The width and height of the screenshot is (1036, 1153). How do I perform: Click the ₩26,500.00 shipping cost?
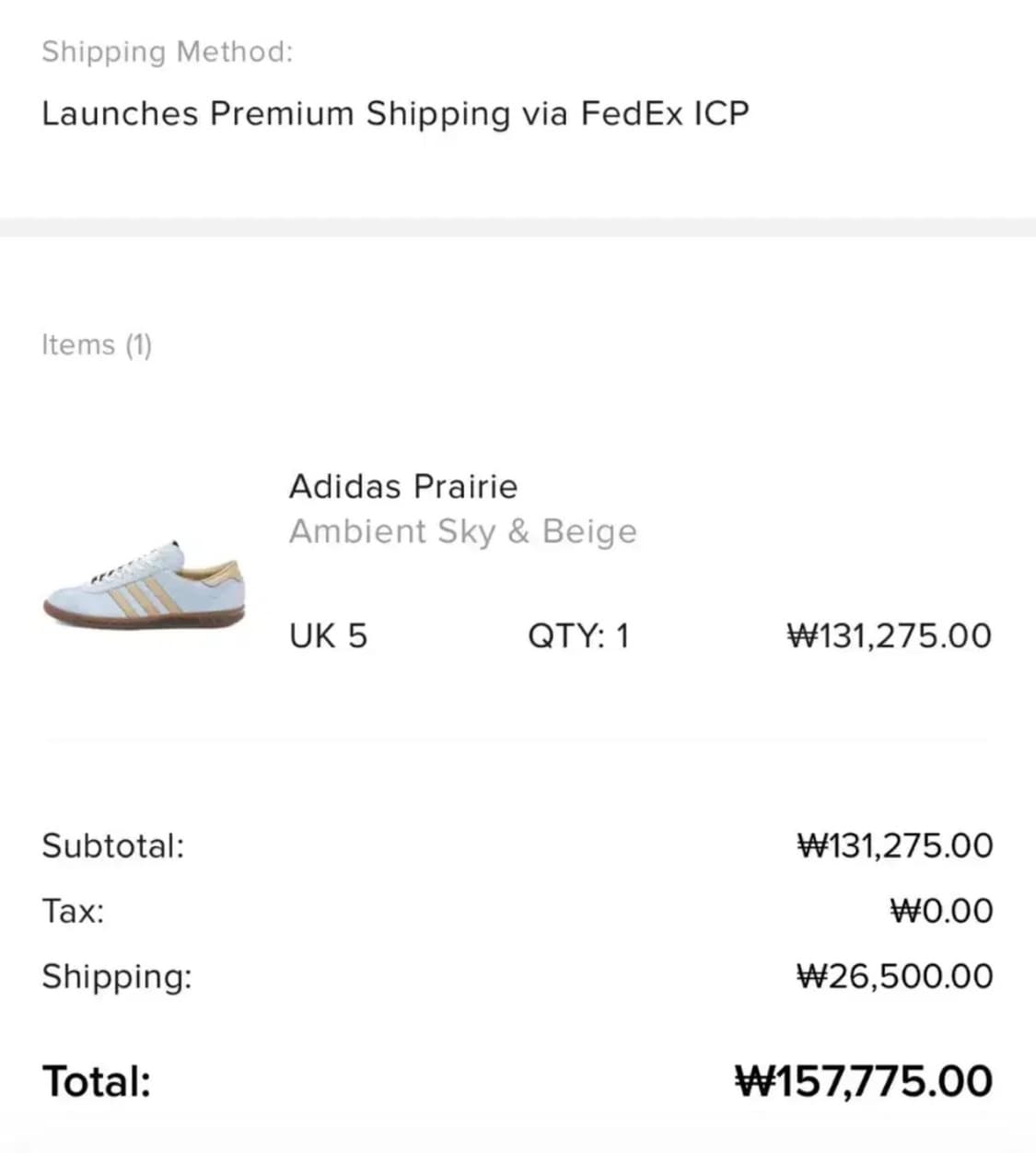pyautogui.click(x=894, y=976)
